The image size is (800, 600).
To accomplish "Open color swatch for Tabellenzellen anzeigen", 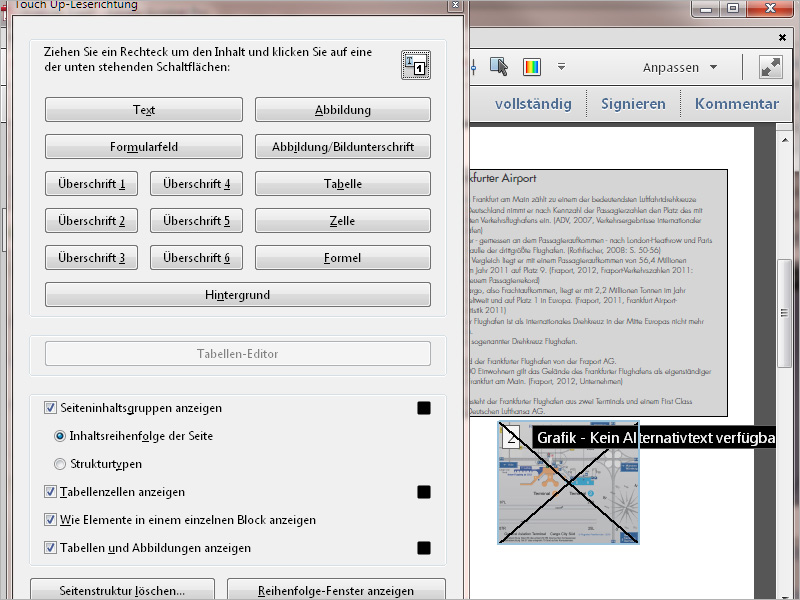I will pyautogui.click(x=423, y=492).
